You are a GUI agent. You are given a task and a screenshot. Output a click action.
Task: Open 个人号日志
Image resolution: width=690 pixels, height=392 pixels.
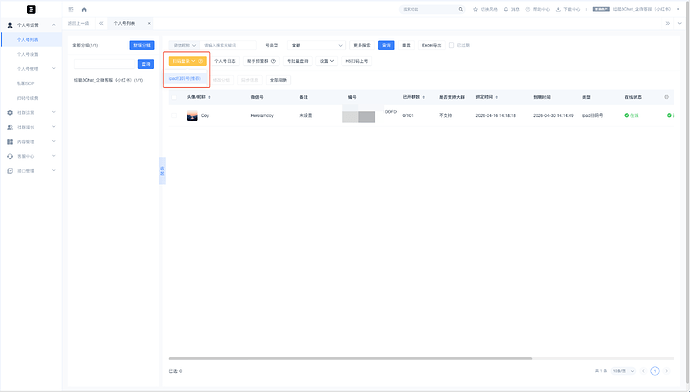pyautogui.click(x=225, y=61)
